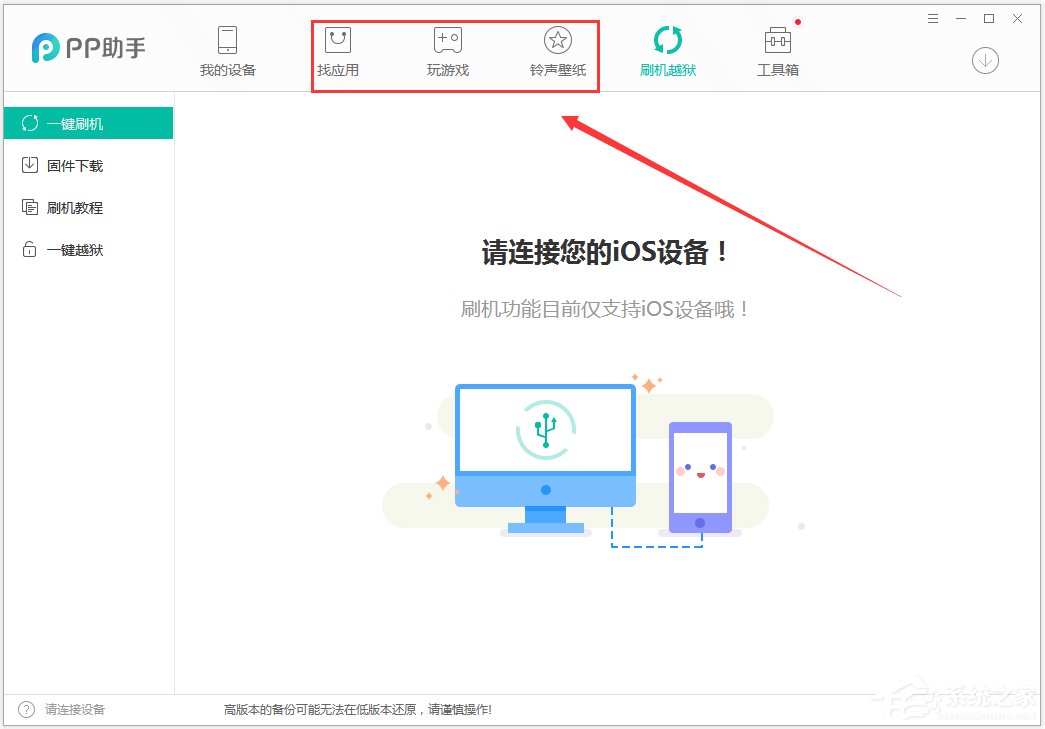The image size is (1045, 729).
Task: Click the backup warning text at bottom
Action: click(x=355, y=709)
